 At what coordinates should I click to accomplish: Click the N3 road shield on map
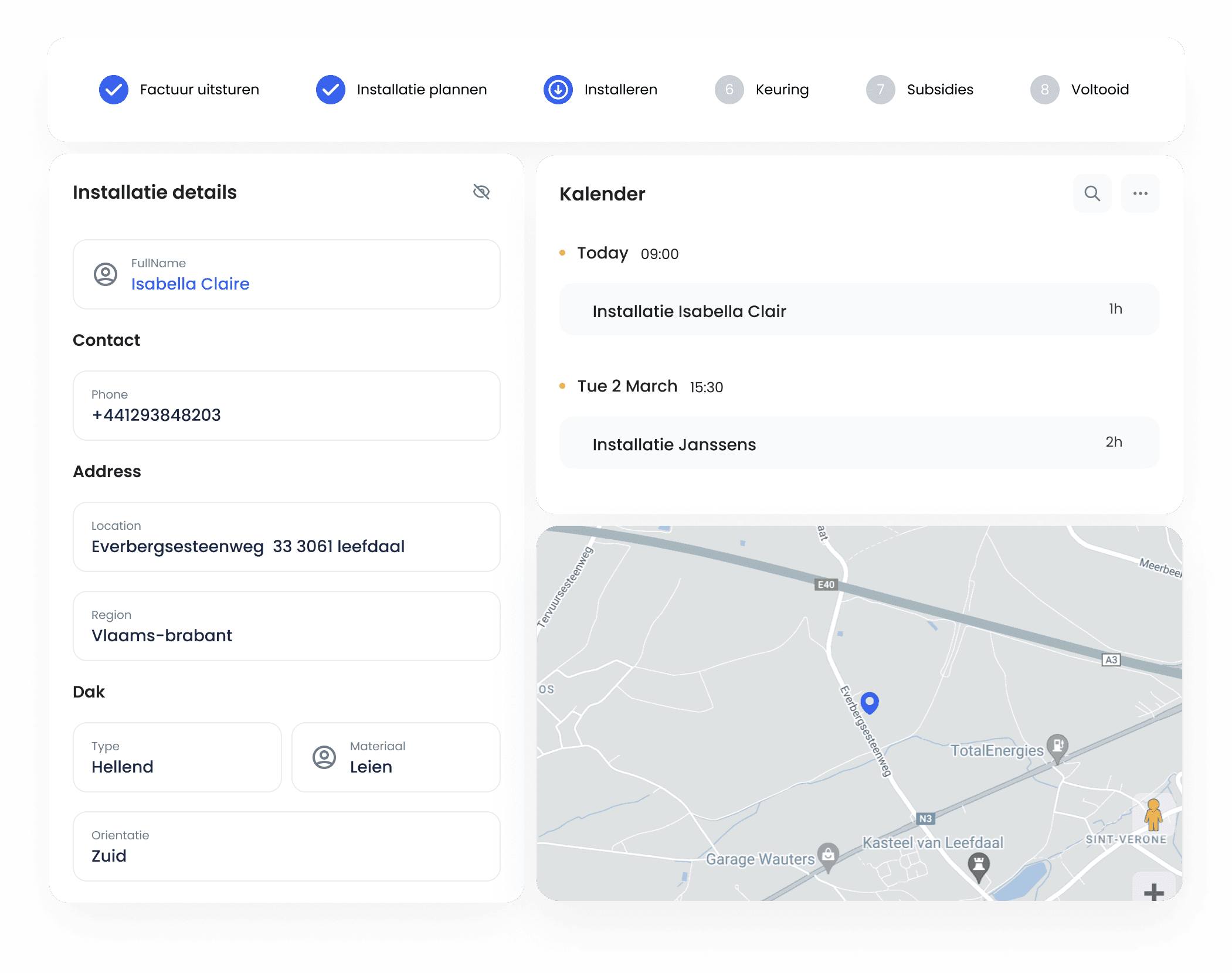tap(925, 818)
